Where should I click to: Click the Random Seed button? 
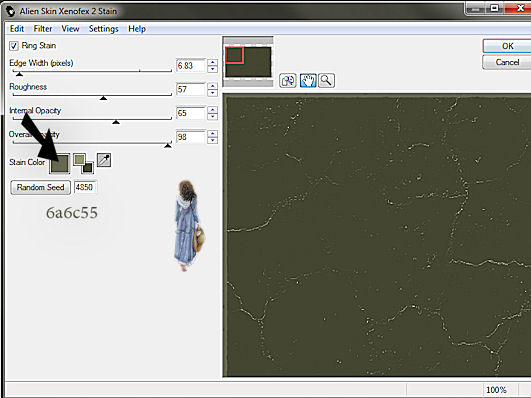40,187
